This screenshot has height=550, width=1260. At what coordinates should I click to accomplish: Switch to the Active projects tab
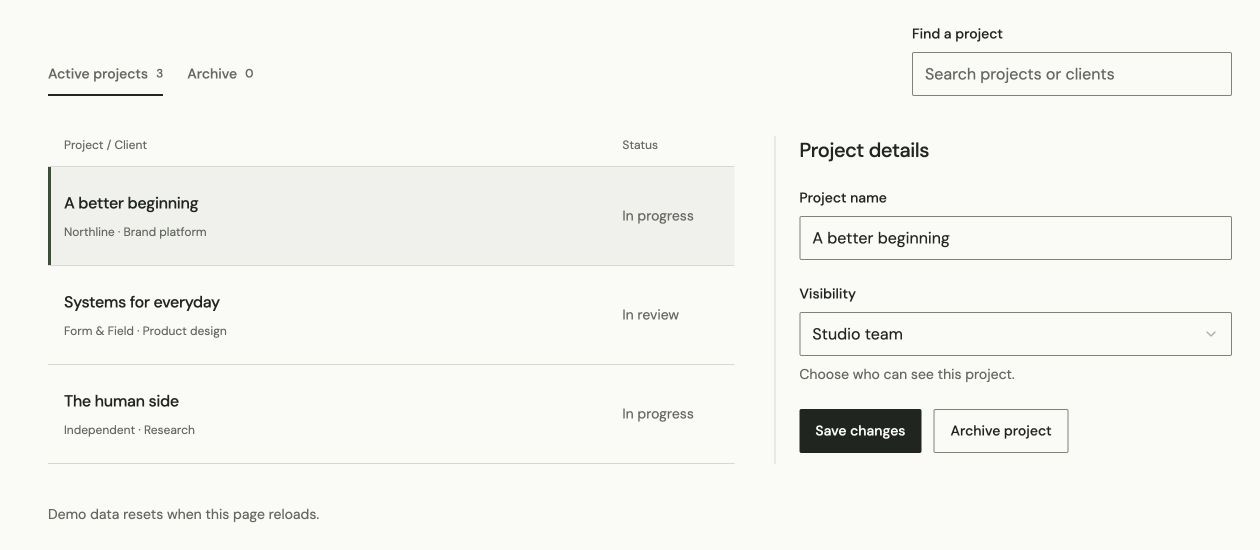click(x=105, y=74)
